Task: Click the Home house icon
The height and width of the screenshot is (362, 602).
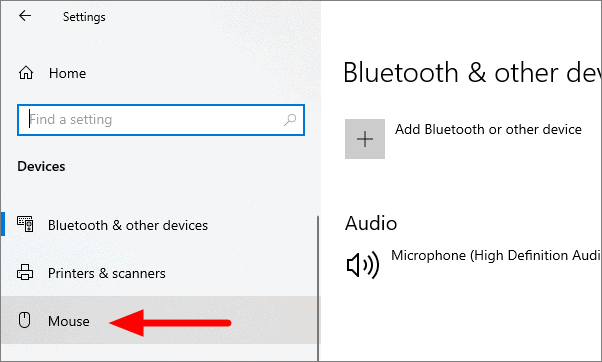Action: pyautogui.click(x=26, y=73)
